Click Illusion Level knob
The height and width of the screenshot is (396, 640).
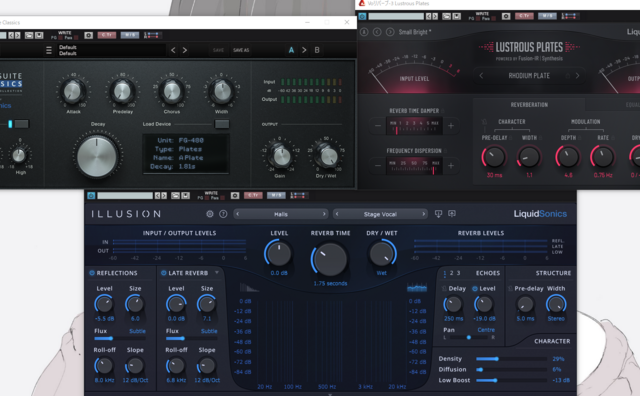click(279, 254)
